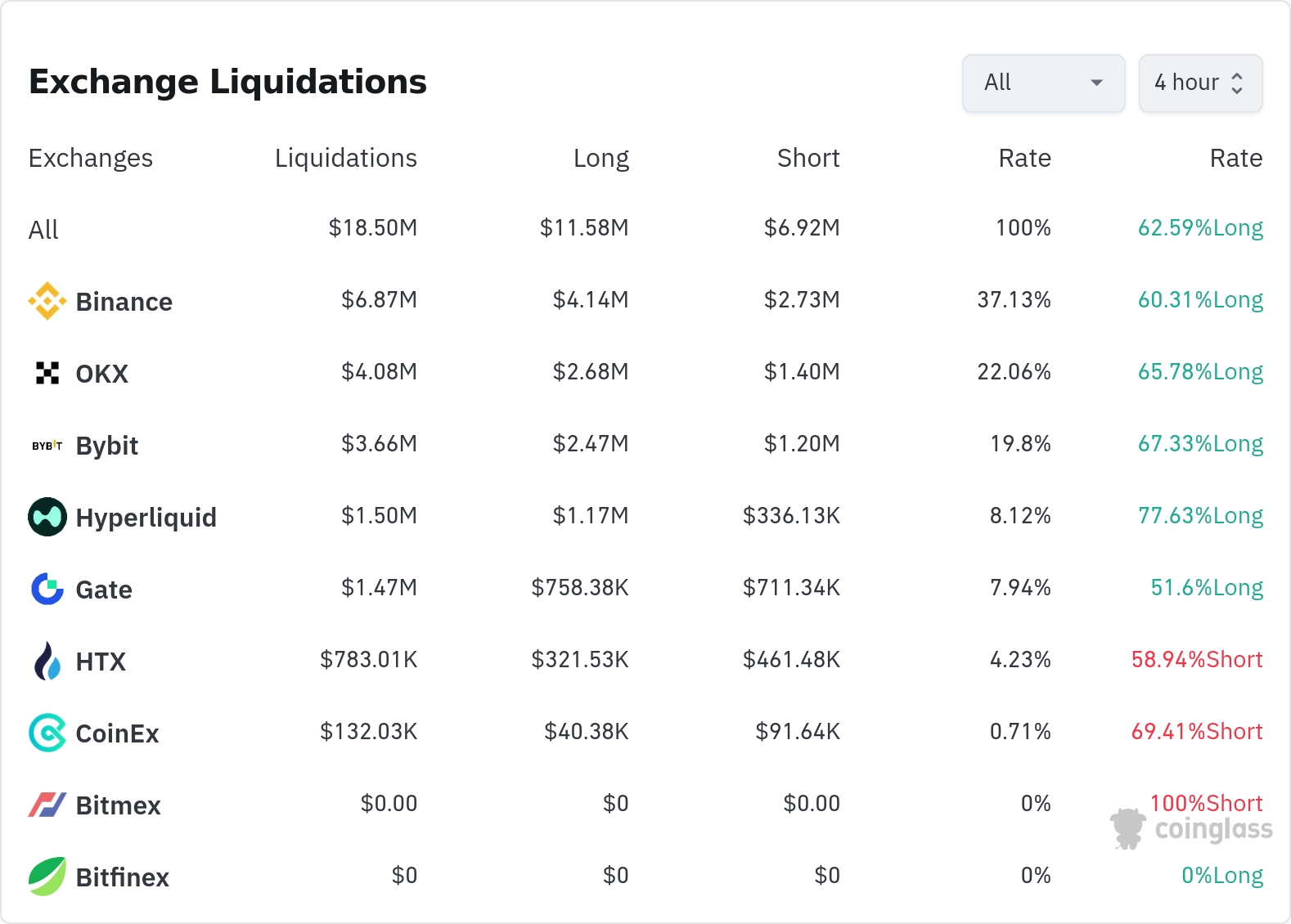Click the Bitfinex leaf logo icon

pyautogui.click(x=47, y=877)
